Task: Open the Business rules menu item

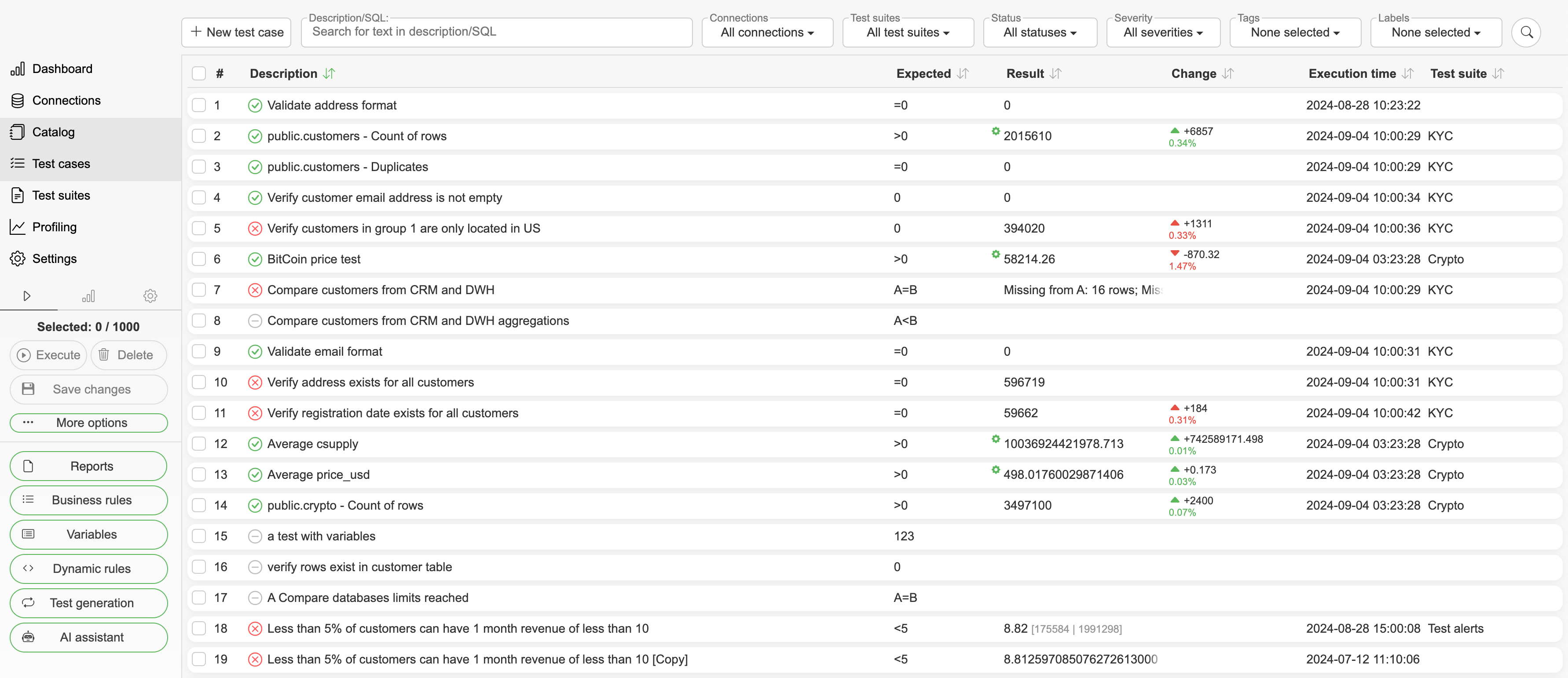Action: 92,500
